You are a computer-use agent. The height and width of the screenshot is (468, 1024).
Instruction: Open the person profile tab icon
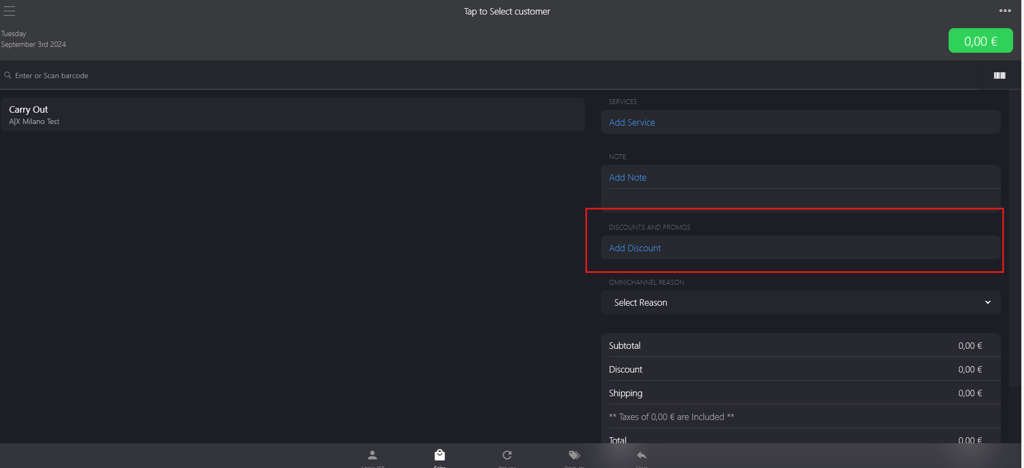tap(372, 455)
